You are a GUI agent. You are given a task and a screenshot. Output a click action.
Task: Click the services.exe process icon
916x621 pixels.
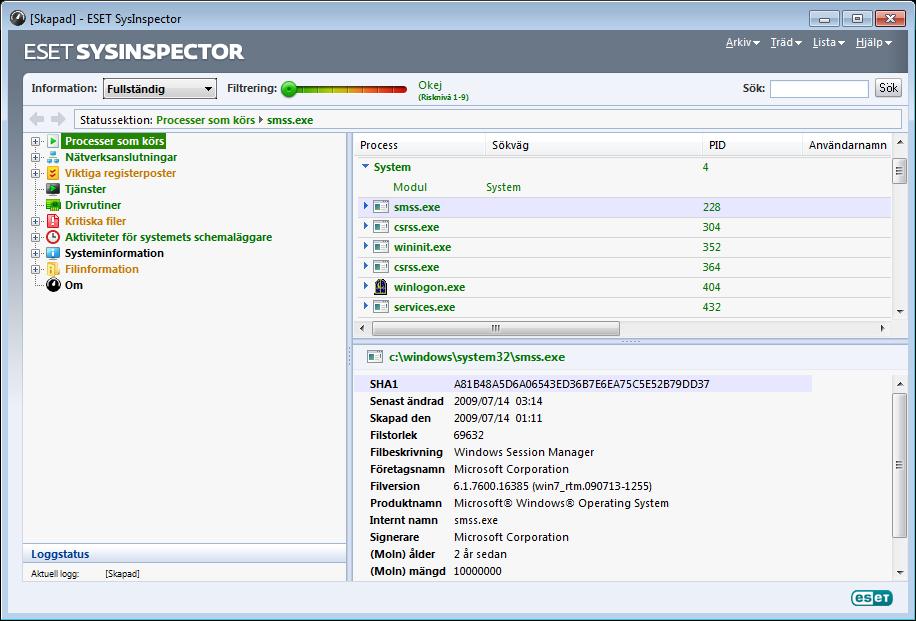(x=381, y=307)
